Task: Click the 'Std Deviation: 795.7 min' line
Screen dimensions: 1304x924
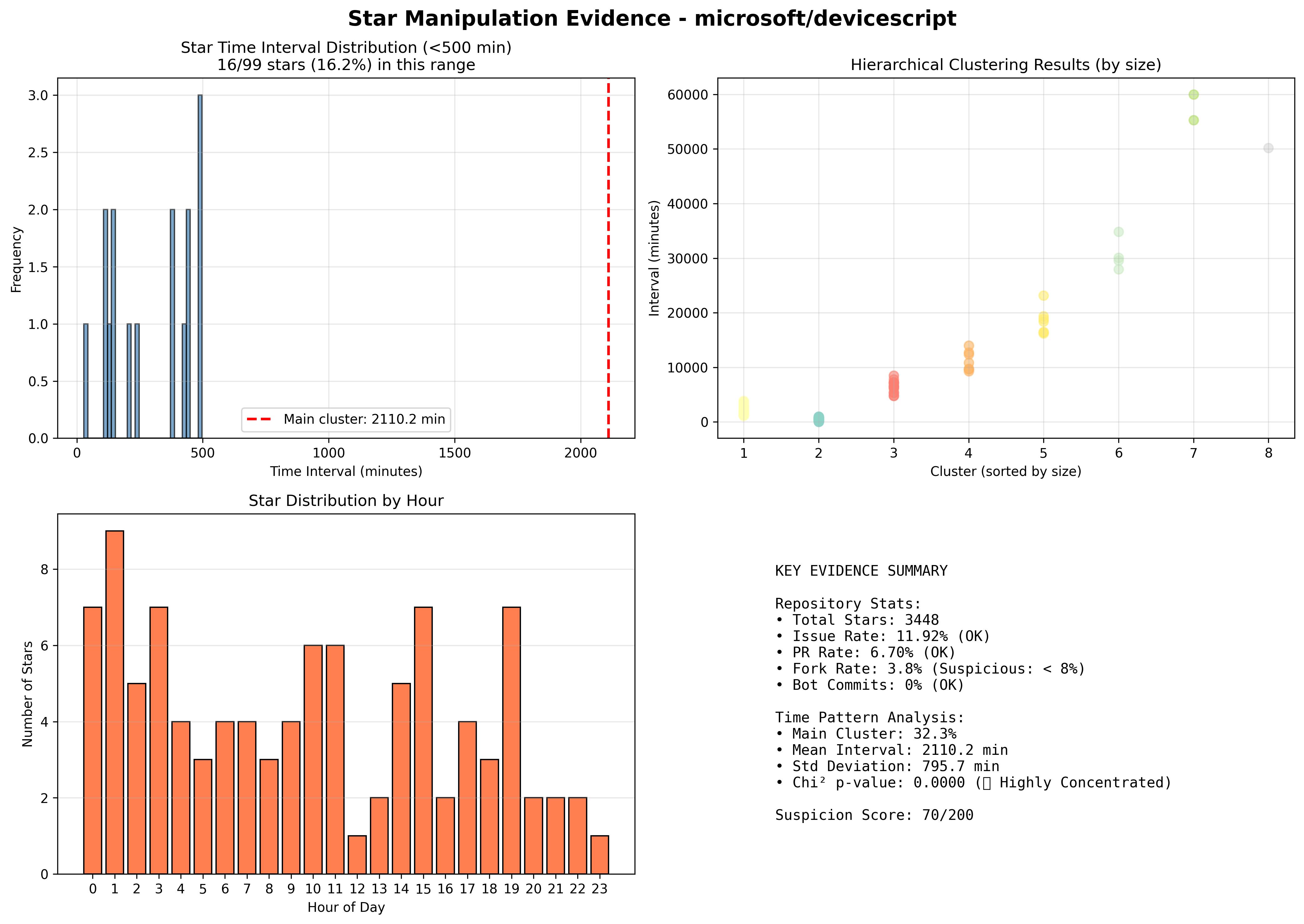Action: tap(887, 766)
